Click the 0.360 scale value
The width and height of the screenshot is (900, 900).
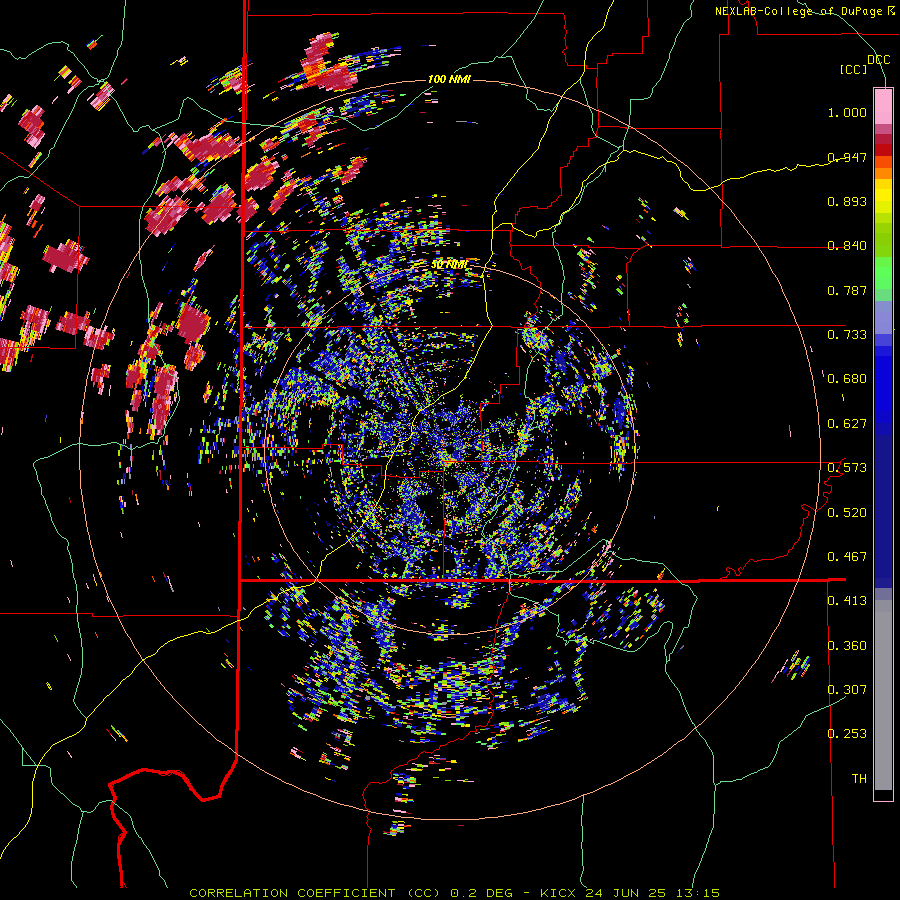point(847,646)
